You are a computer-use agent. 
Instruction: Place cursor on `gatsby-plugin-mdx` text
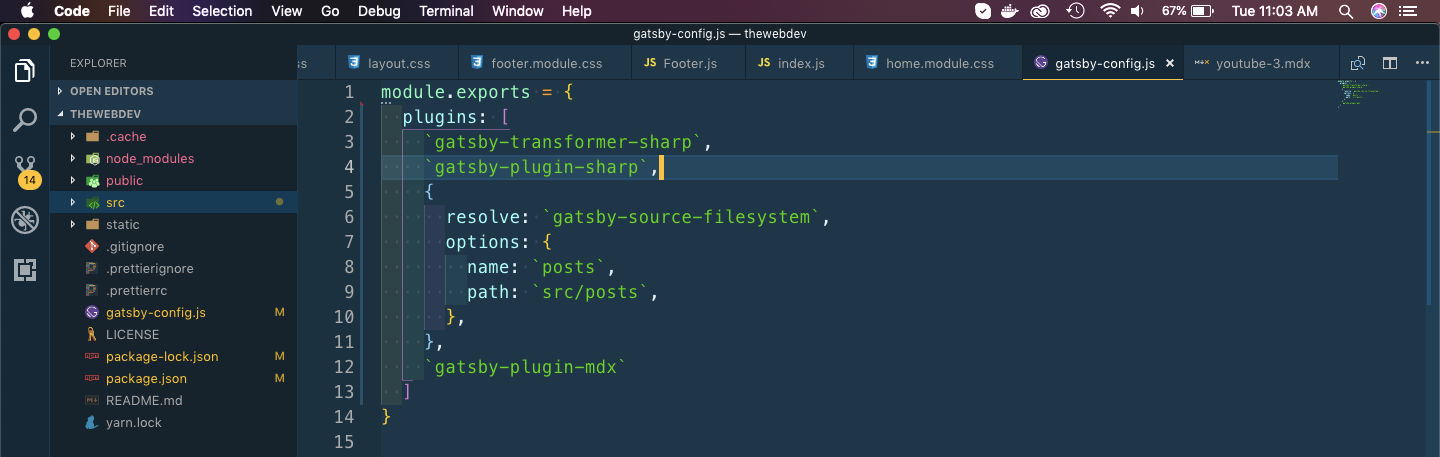(x=525, y=367)
